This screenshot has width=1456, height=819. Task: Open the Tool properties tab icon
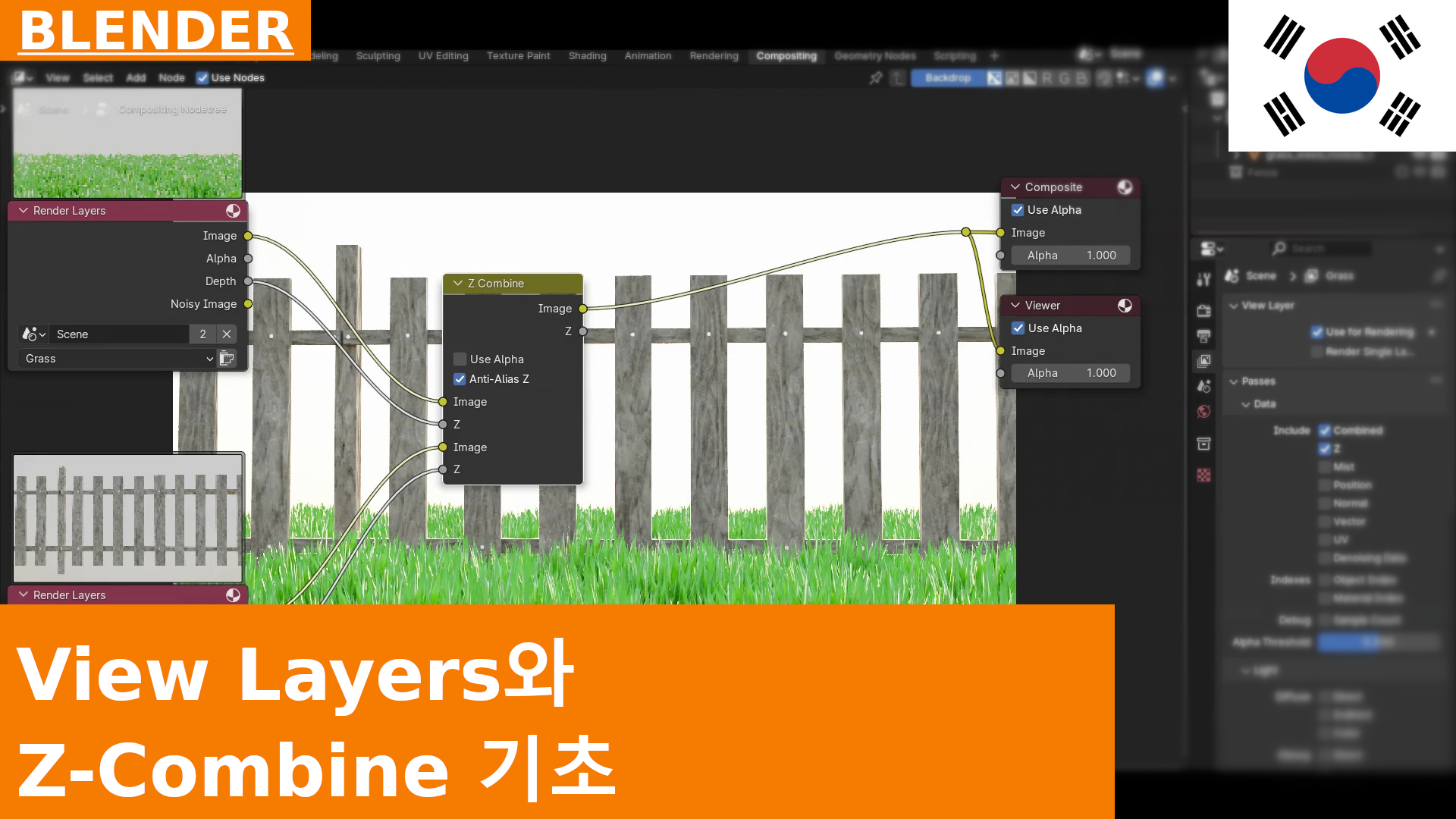1203,279
